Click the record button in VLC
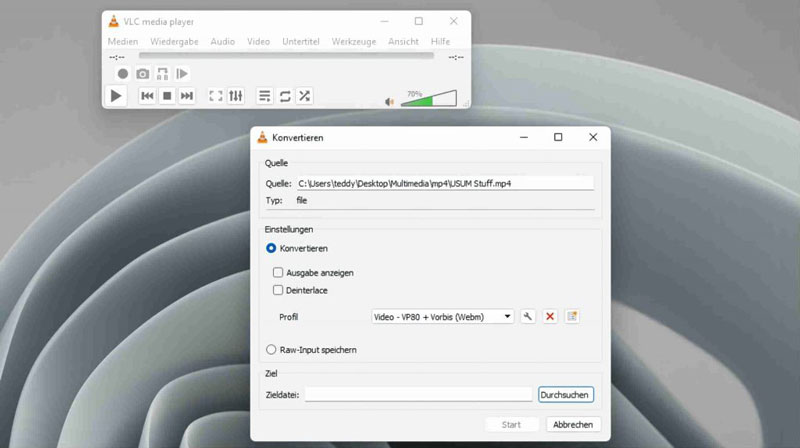This screenshot has width=800, height=448. click(x=122, y=74)
